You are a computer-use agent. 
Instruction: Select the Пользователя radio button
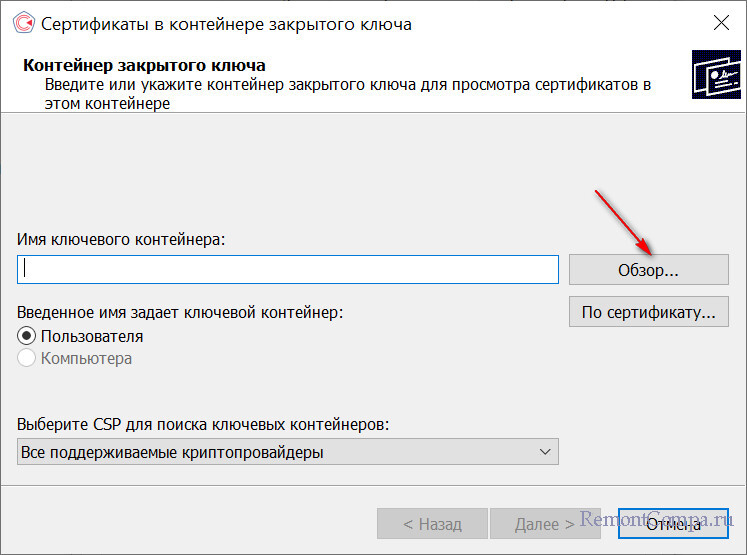tap(28, 336)
